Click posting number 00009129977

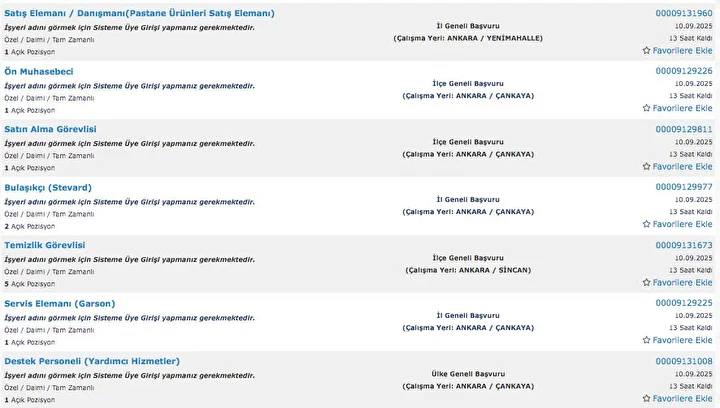coord(684,187)
